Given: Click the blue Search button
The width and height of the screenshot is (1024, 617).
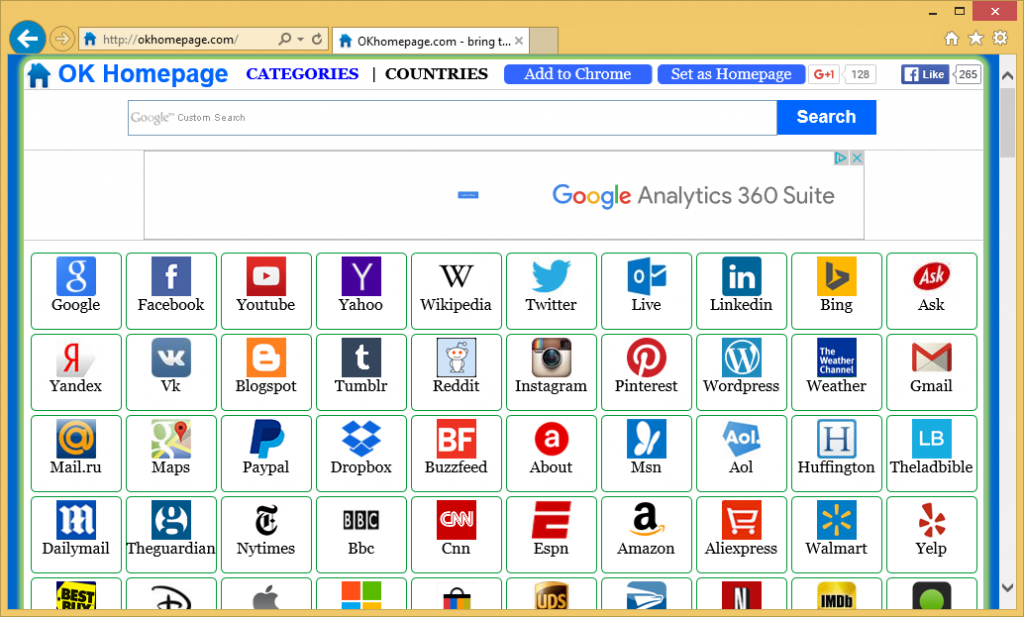Looking at the screenshot, I should click(826, 117).
